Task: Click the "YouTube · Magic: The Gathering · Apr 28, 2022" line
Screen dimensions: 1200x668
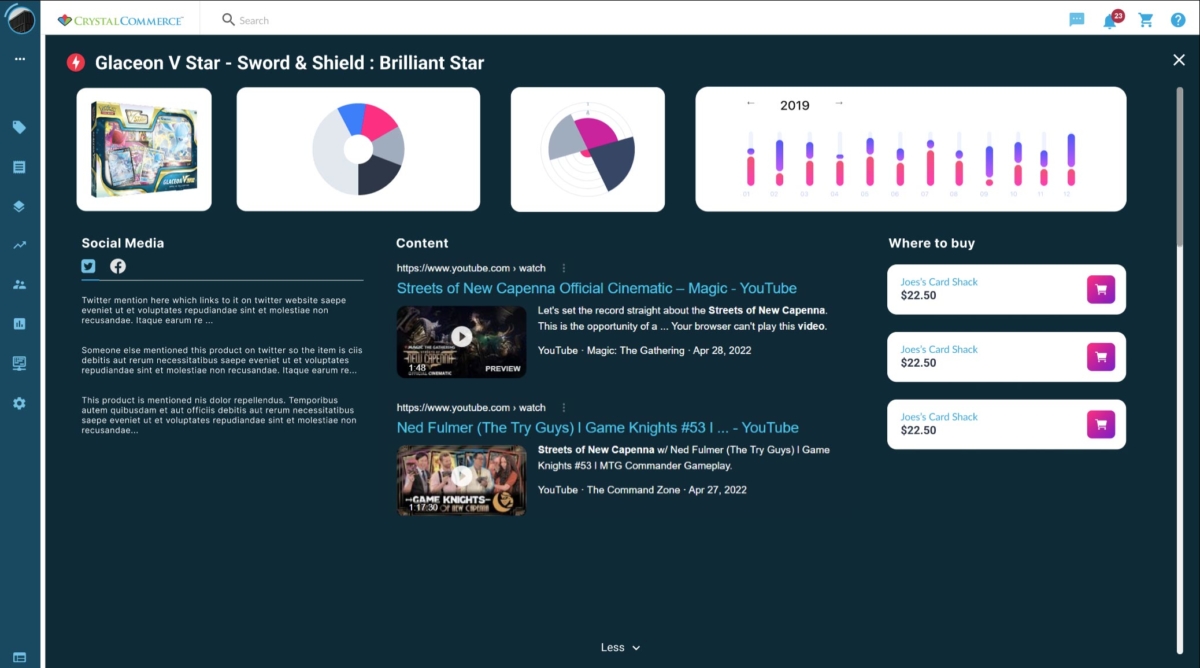Action: tap(644, 351)
